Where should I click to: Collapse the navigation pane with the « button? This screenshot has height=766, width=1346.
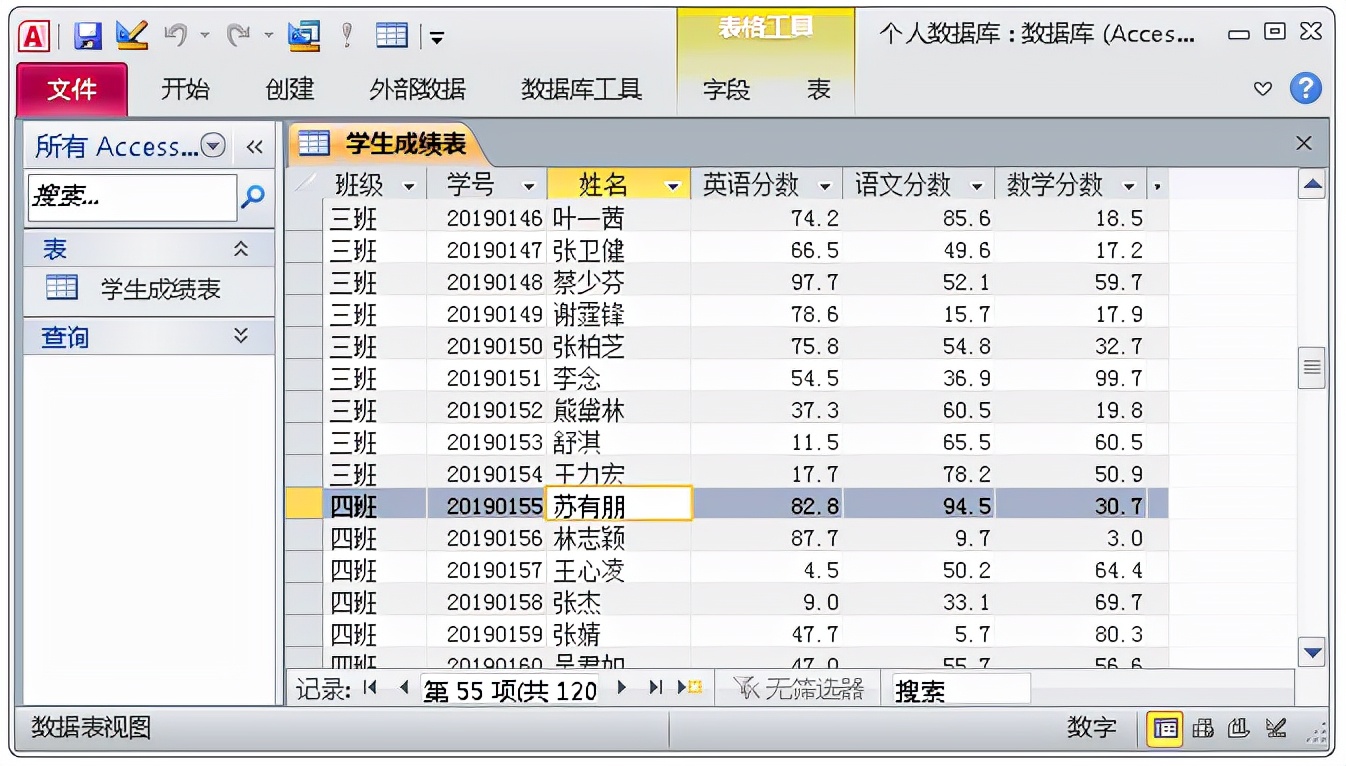coord(254,146)
